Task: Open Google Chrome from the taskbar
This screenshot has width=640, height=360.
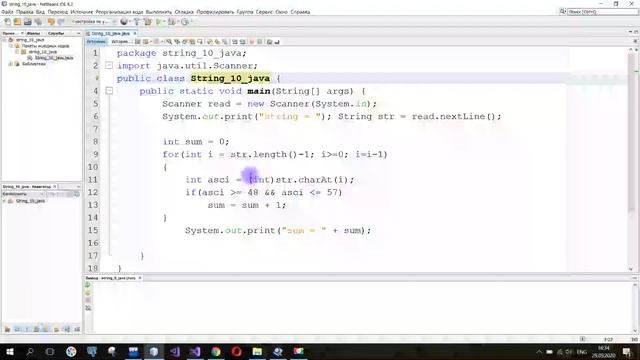Action: [216, 351]
